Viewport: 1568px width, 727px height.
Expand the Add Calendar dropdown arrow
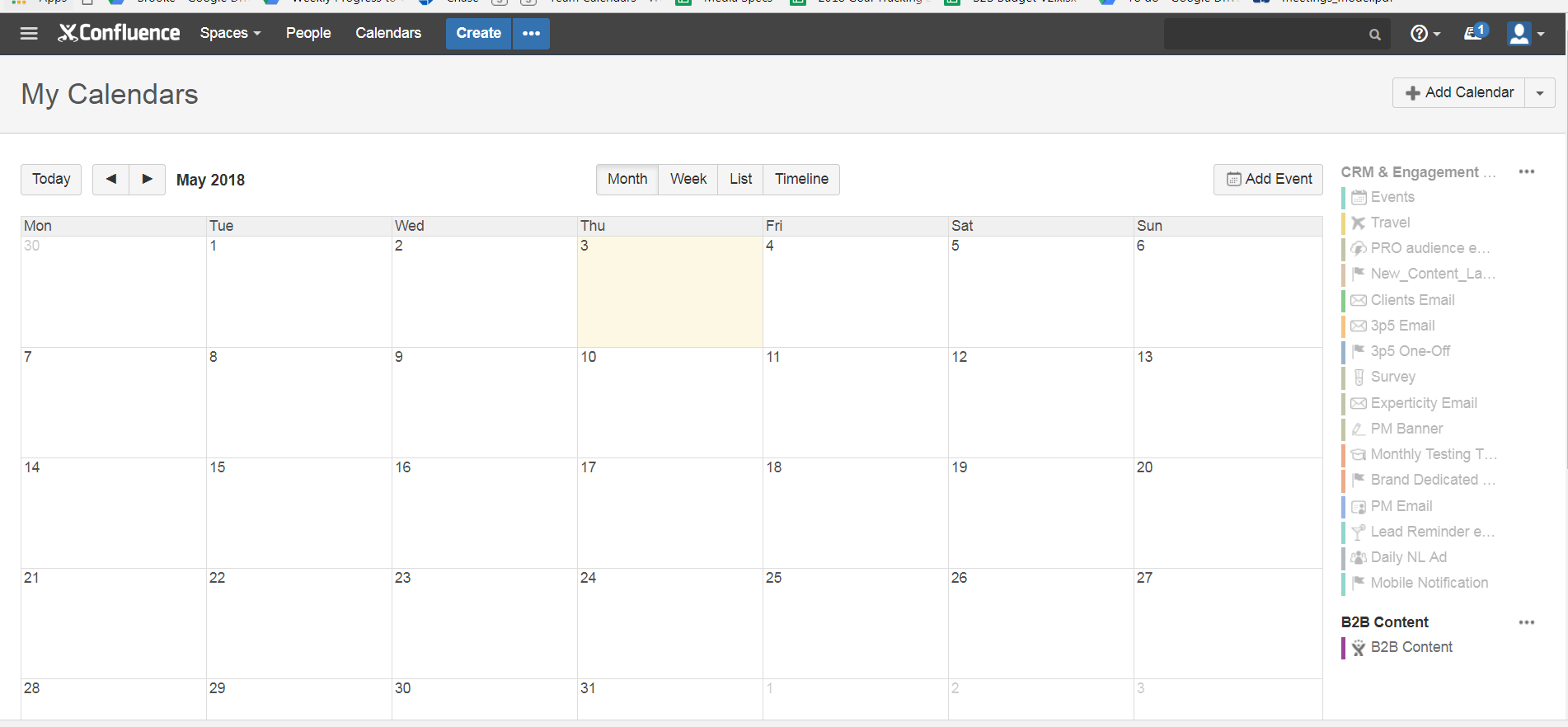(1540, 93)
